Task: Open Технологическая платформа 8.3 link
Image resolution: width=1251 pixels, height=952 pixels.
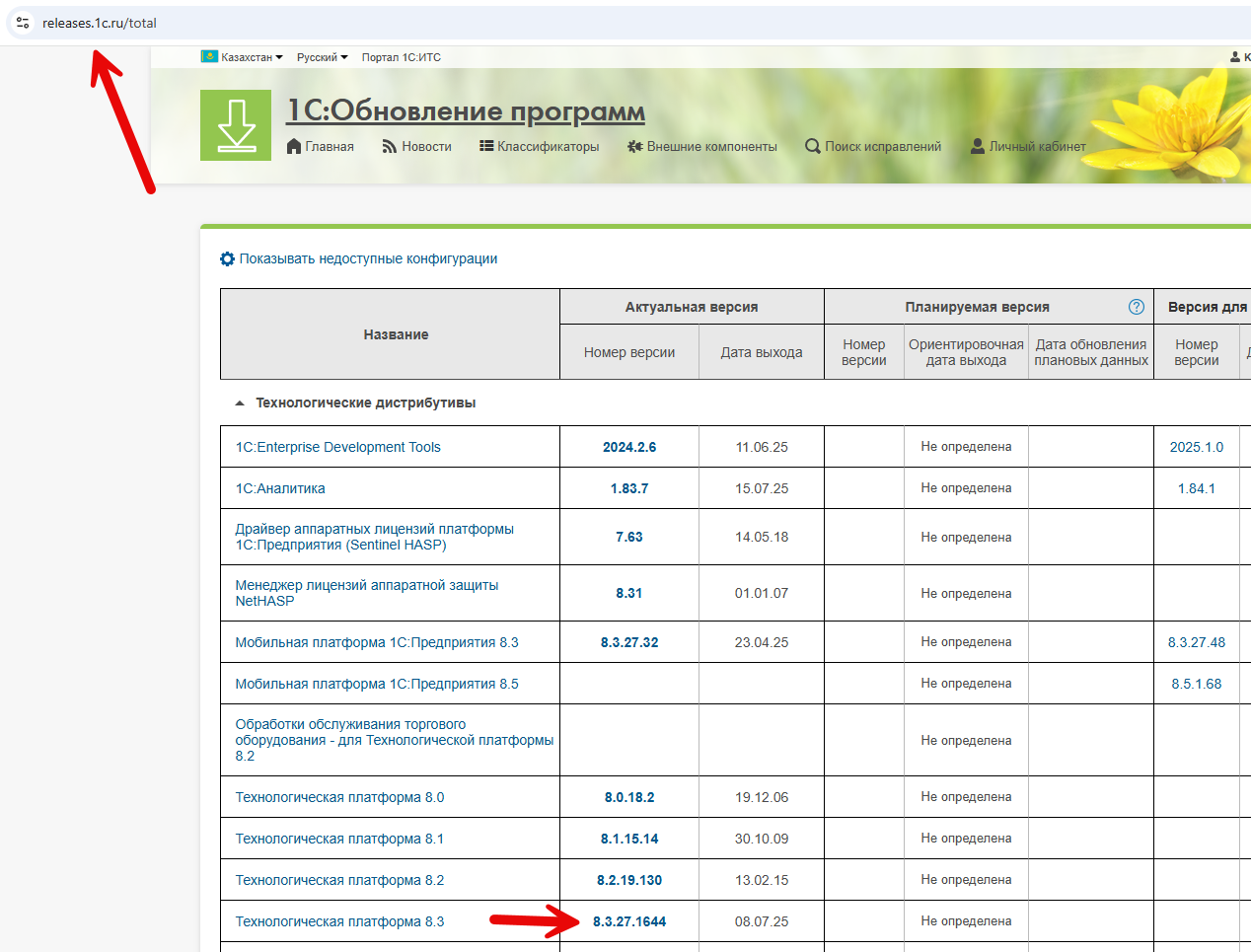Action: click(x=339, y=921)
